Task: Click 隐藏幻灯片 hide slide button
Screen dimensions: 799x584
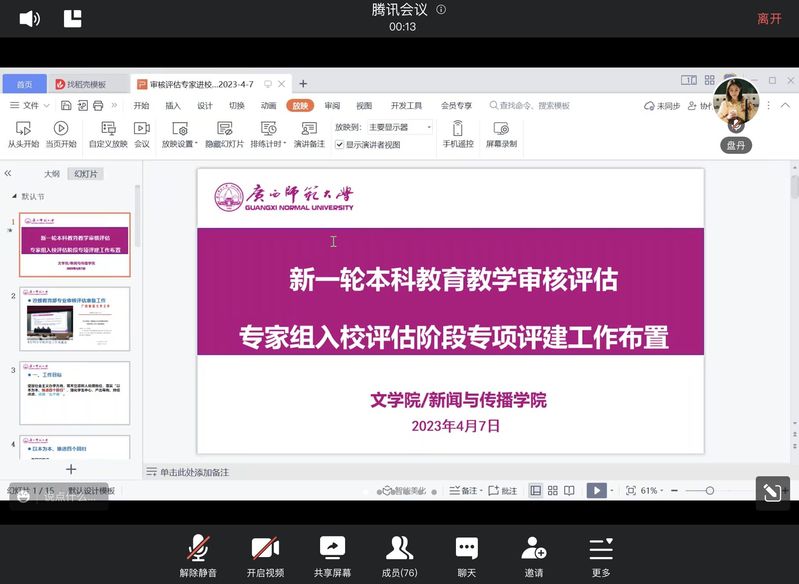Action: (x=224, y=135)
